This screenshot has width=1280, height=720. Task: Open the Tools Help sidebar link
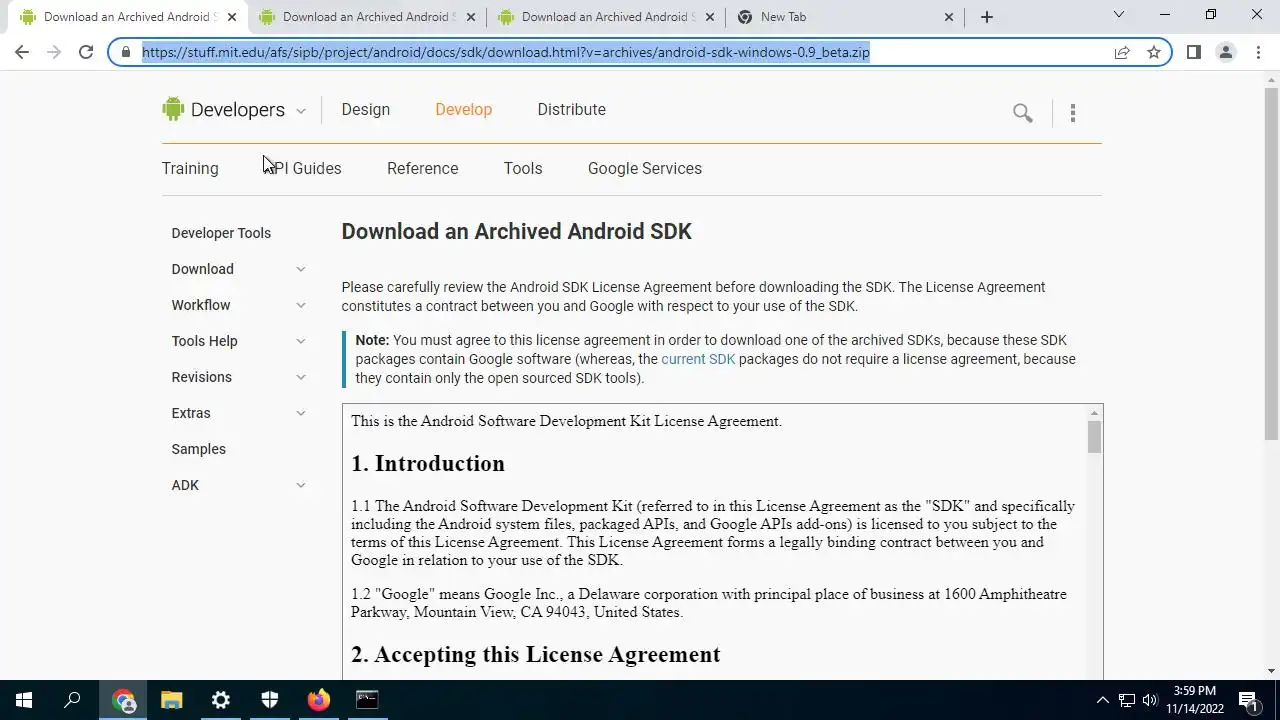click(205, 341)
